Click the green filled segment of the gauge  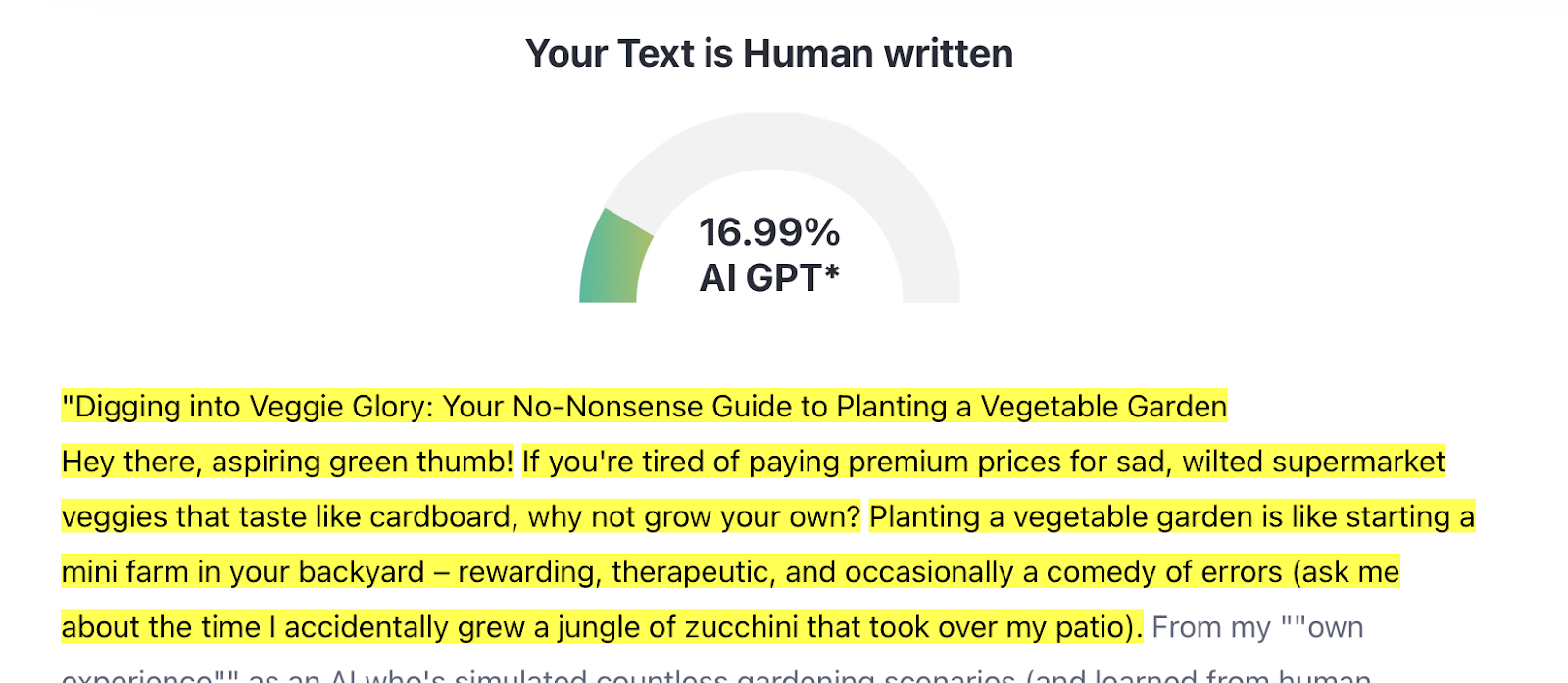[612, 260]
